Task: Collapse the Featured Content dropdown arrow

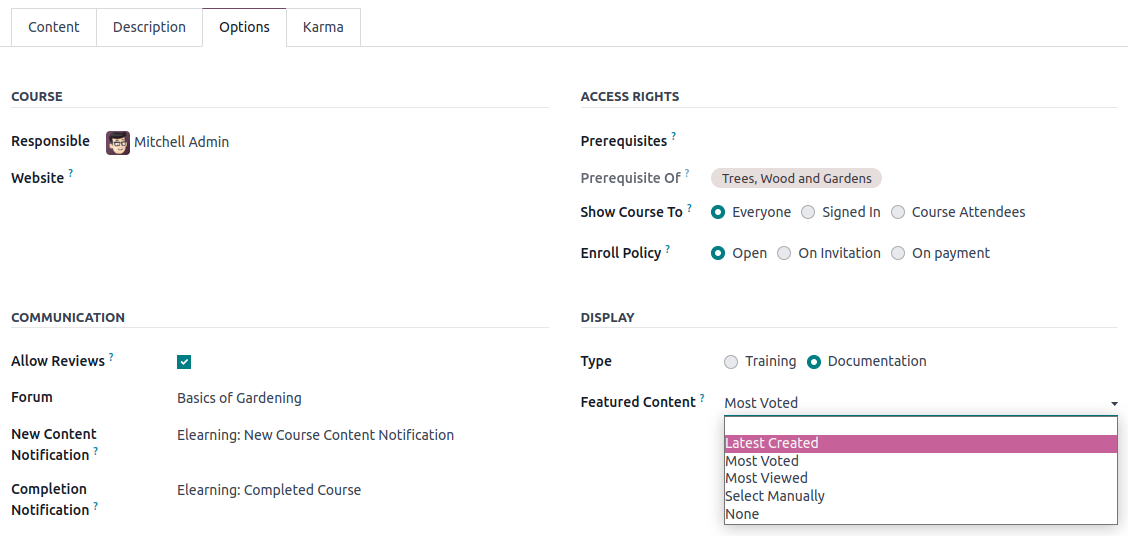Action: [x=1114, y=404]
